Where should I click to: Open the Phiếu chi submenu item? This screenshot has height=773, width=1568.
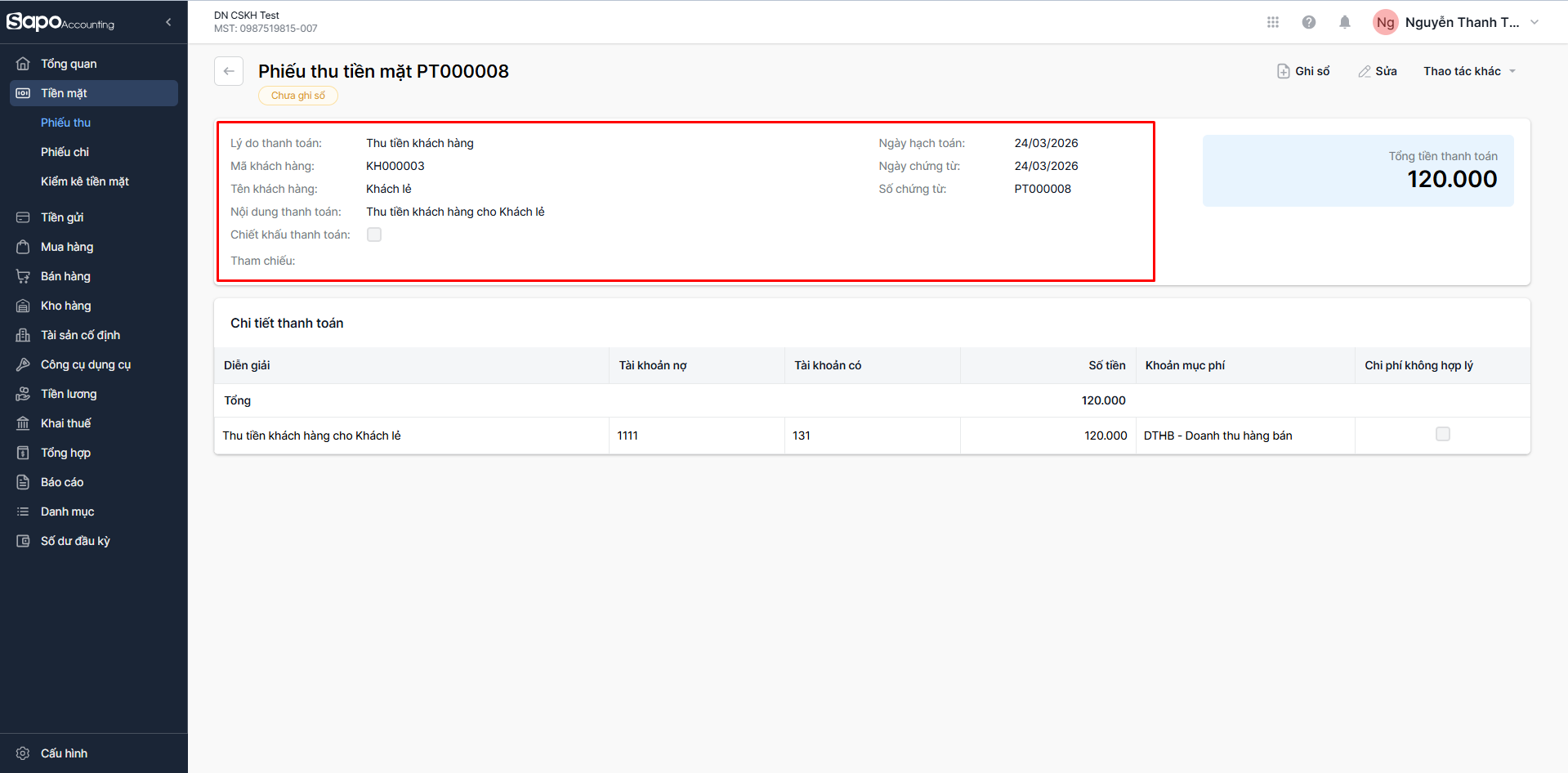(65, 152)
